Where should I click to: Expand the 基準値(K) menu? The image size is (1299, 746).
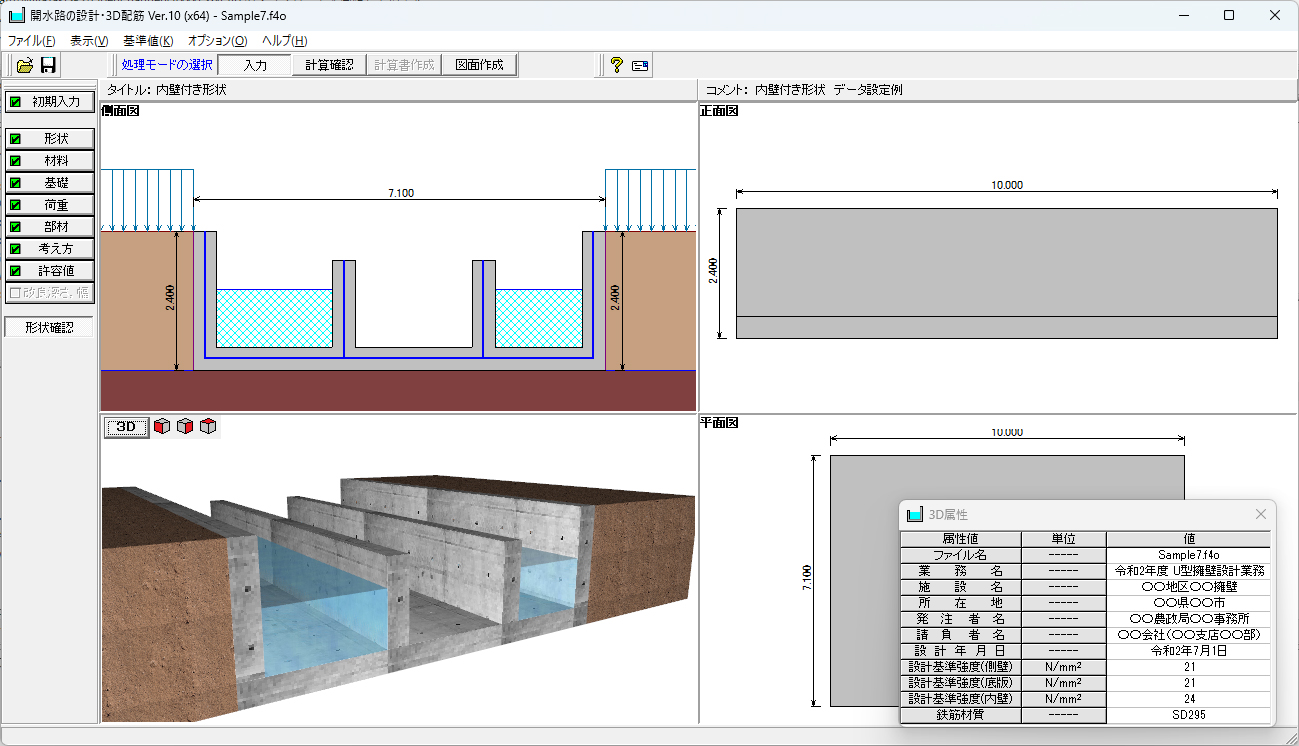coord(148,41)
